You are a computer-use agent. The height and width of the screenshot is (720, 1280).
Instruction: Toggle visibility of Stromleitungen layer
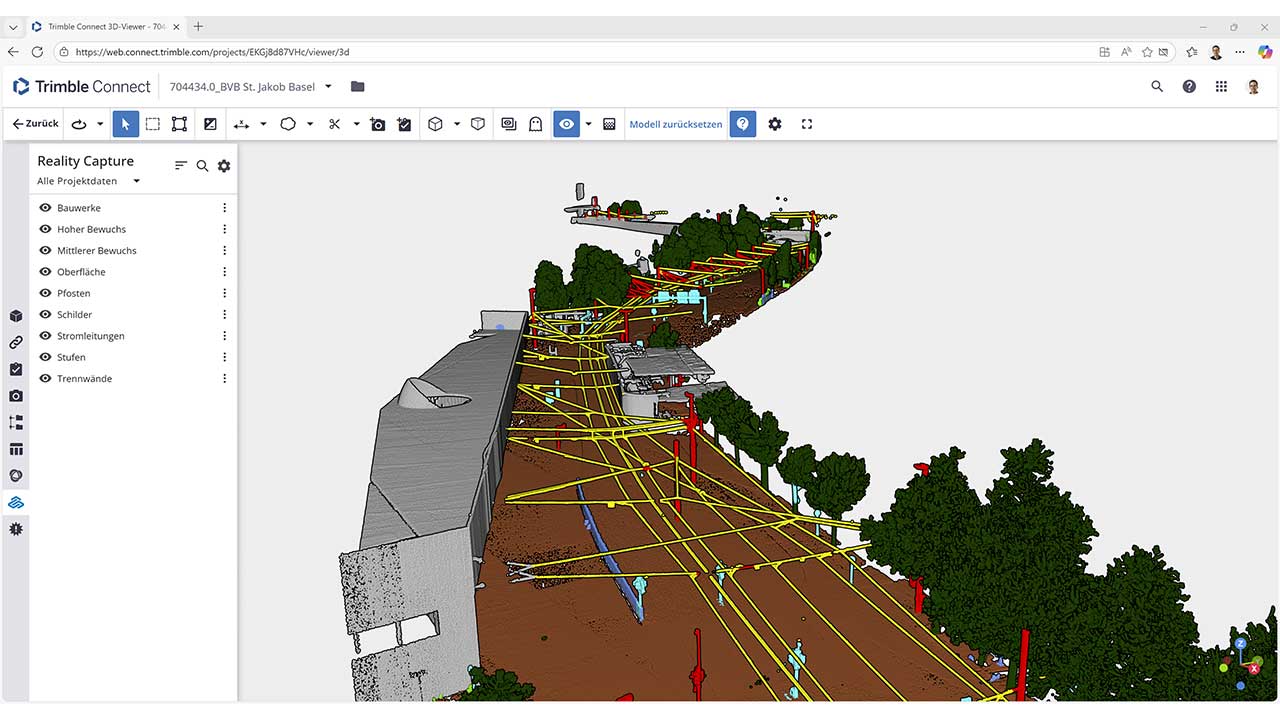[x=45, y=336]
